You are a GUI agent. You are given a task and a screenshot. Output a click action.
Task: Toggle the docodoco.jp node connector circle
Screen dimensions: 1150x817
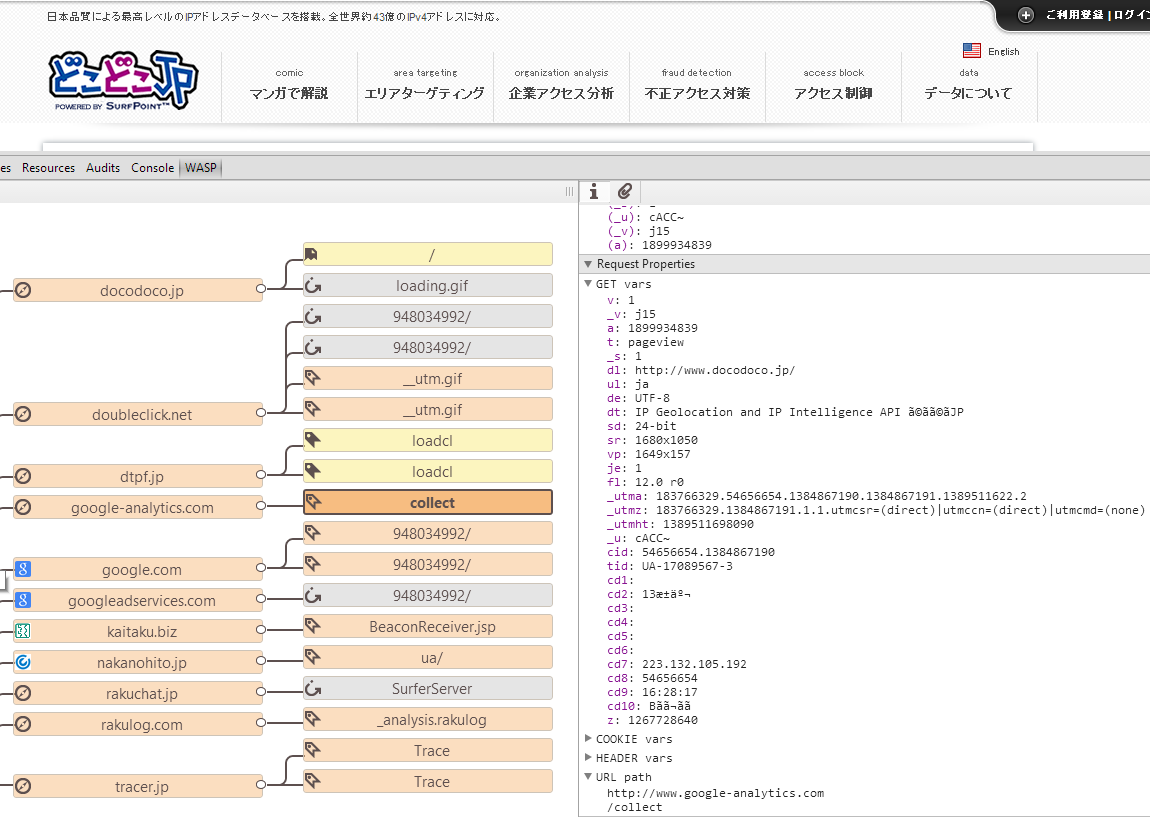click(260, 289)
